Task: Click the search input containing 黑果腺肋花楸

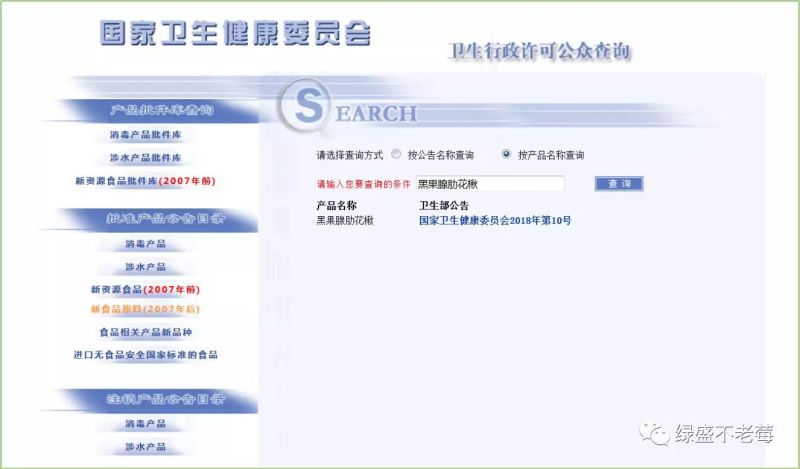Action: click(490, 184)
